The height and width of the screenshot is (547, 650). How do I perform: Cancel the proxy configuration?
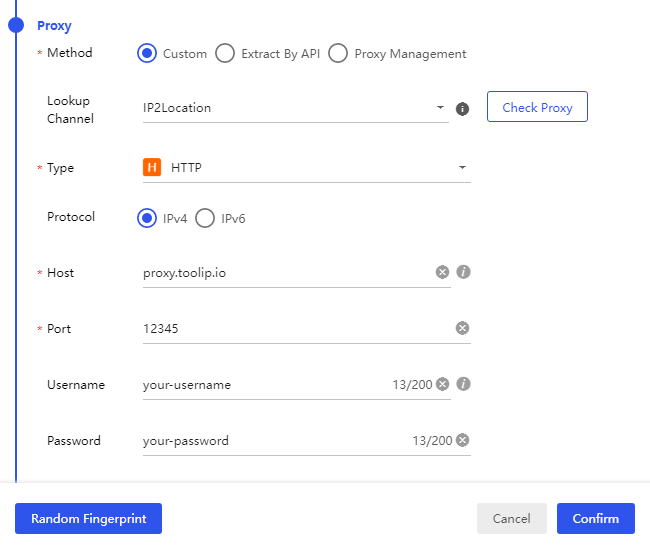tap(511, 518)
